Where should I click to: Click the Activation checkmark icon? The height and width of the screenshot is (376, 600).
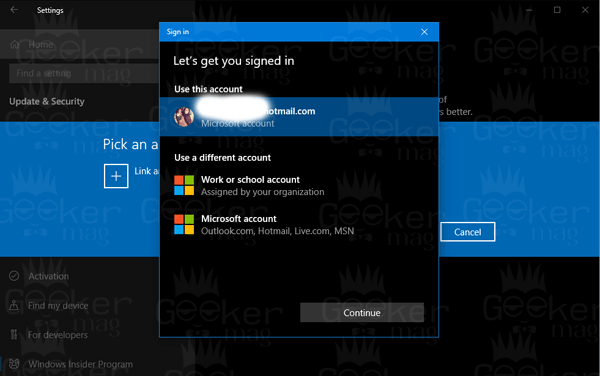coord(14,276)
